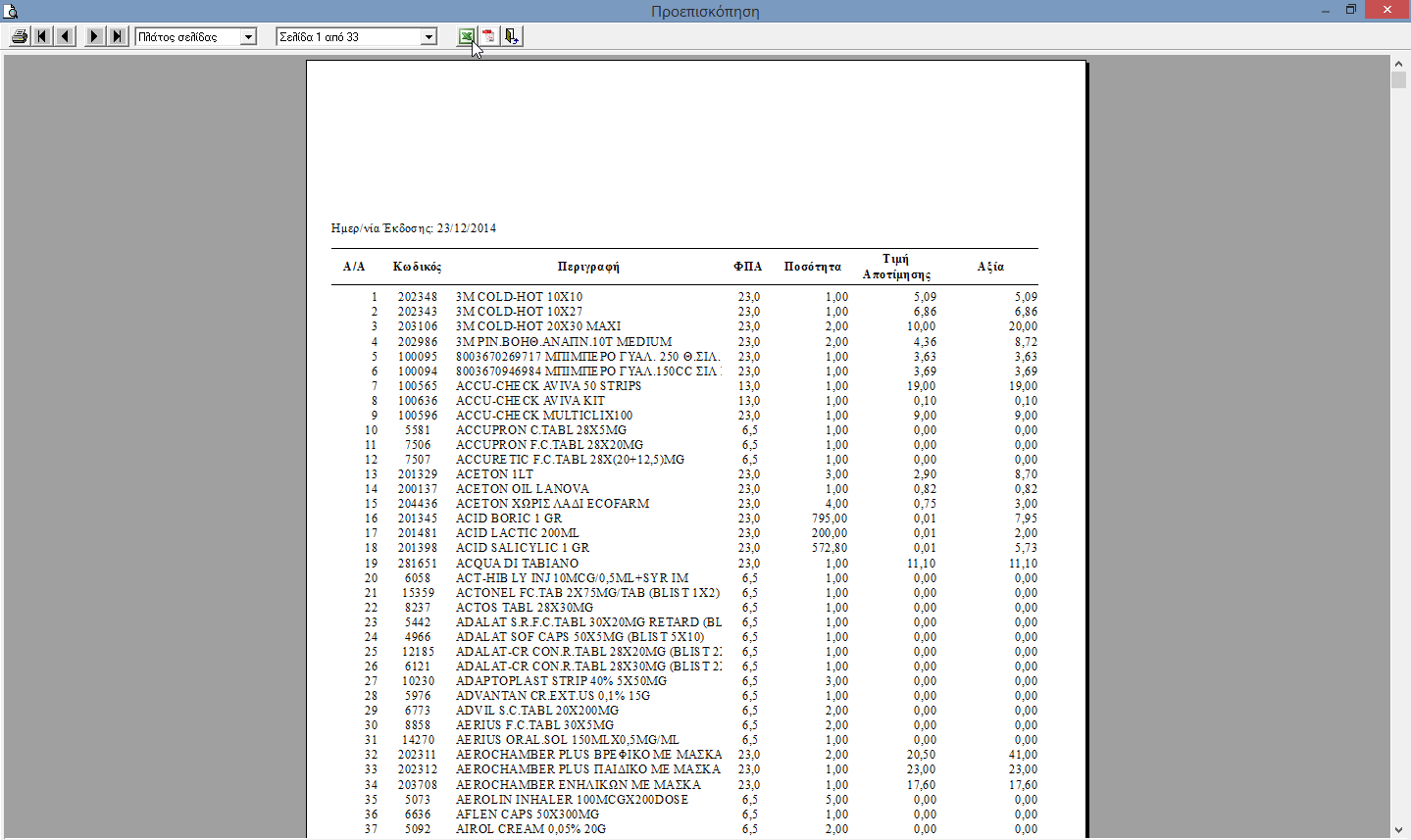The width and height of the screenshot is (1411, 840).
Task: Click the preview window icon in title bar
Action: tap(11, 11)
